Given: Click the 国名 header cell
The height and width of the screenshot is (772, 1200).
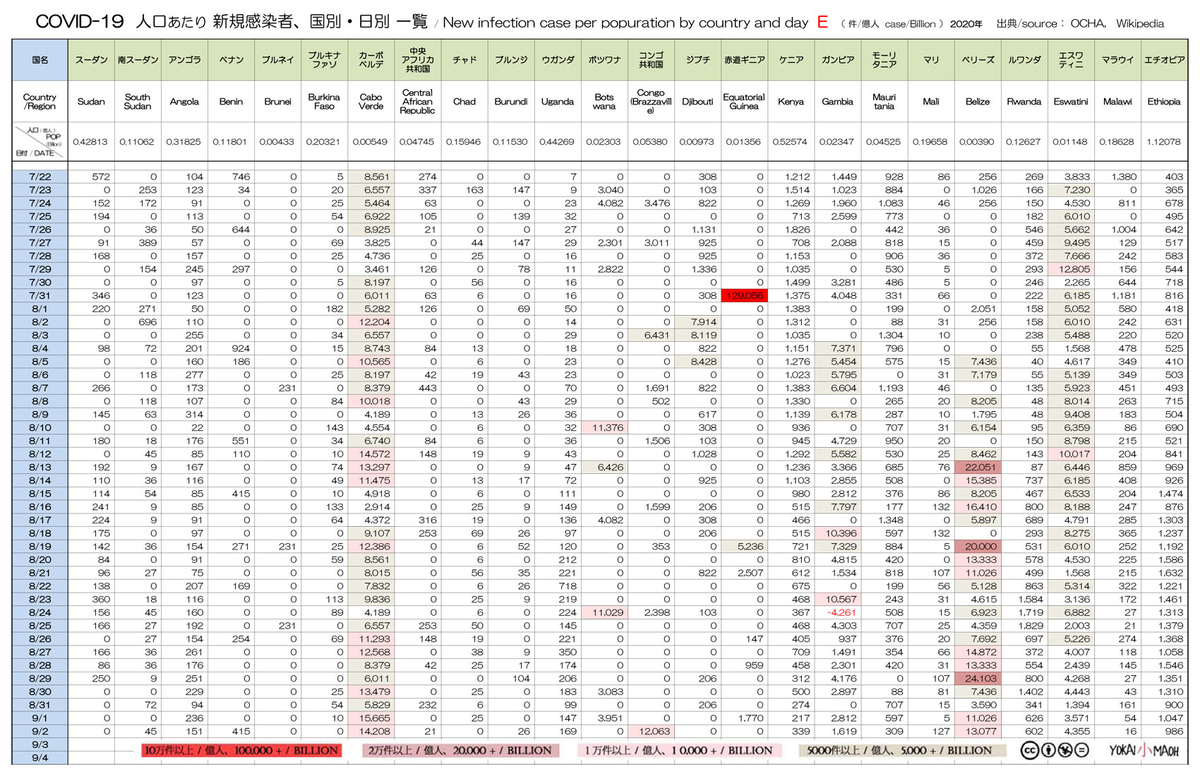Looking at the screenshot, I should pos(41,60).
